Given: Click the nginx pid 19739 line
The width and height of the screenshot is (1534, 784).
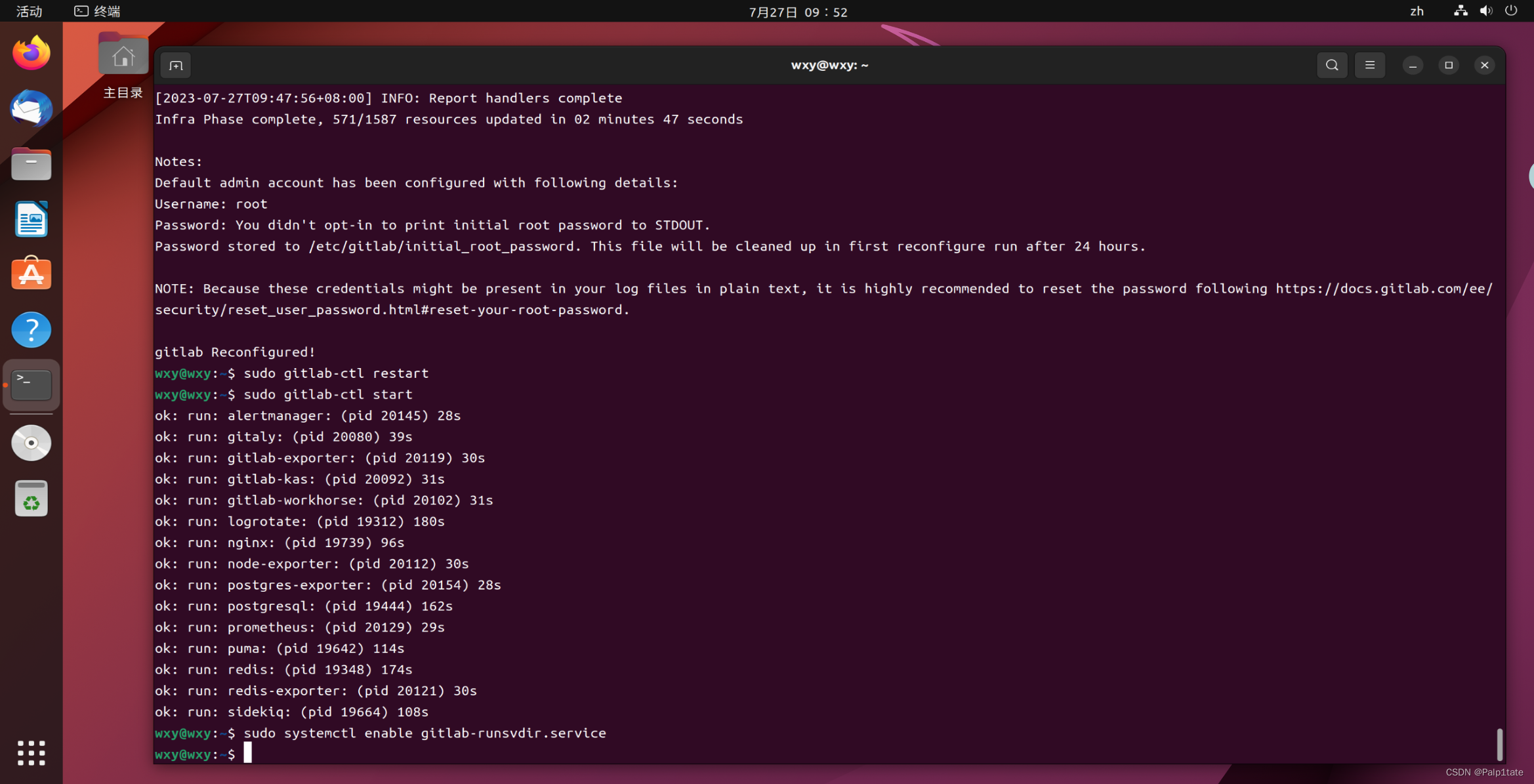Looking at the screenshot, I should (280, 543).
